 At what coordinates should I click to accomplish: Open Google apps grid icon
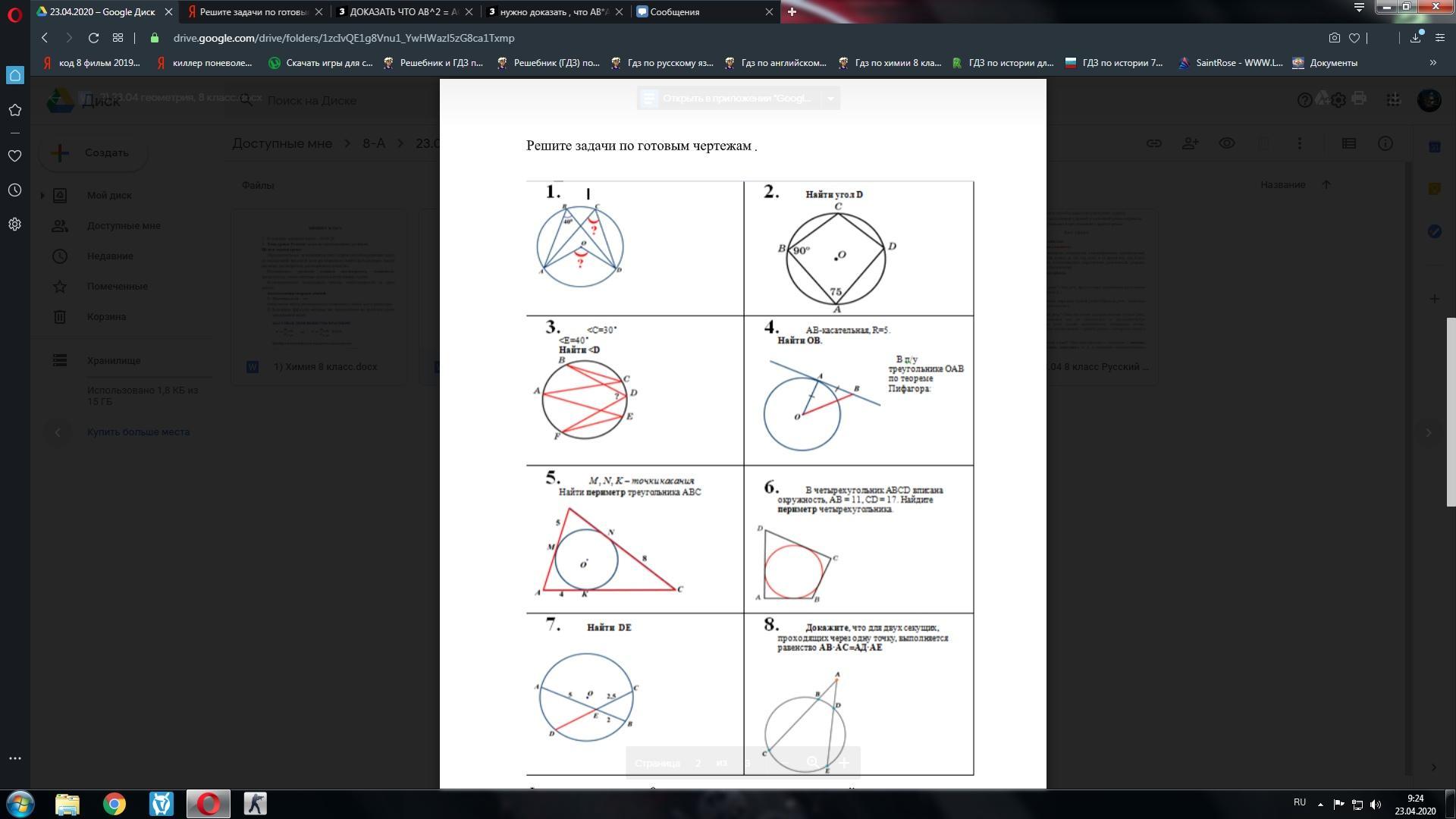click(x=1393, y=100)
